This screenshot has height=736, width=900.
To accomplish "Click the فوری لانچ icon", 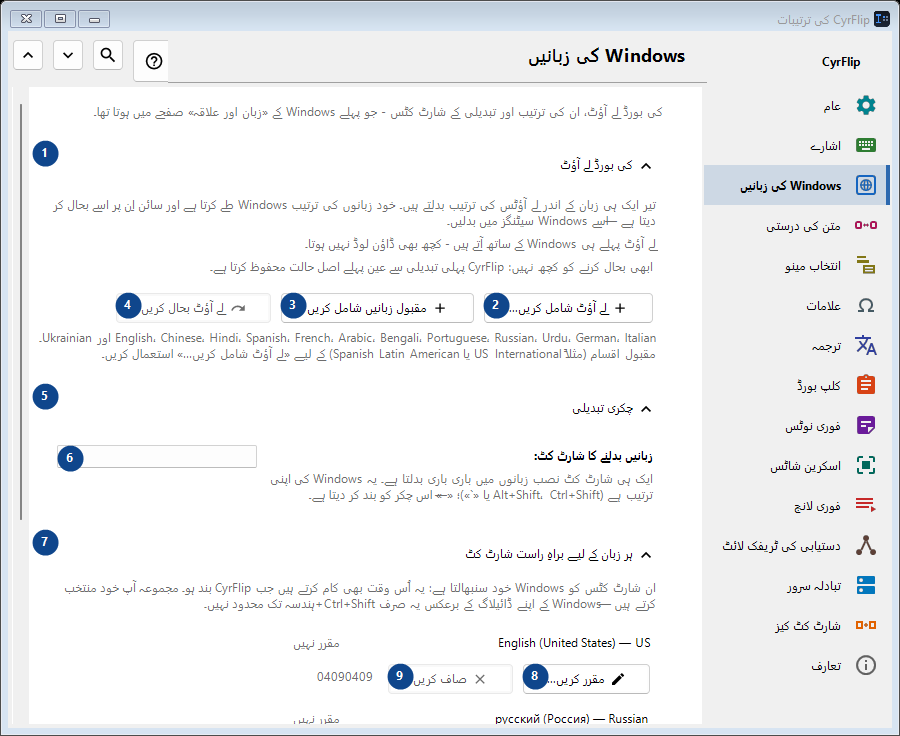I will coord(866,505).
